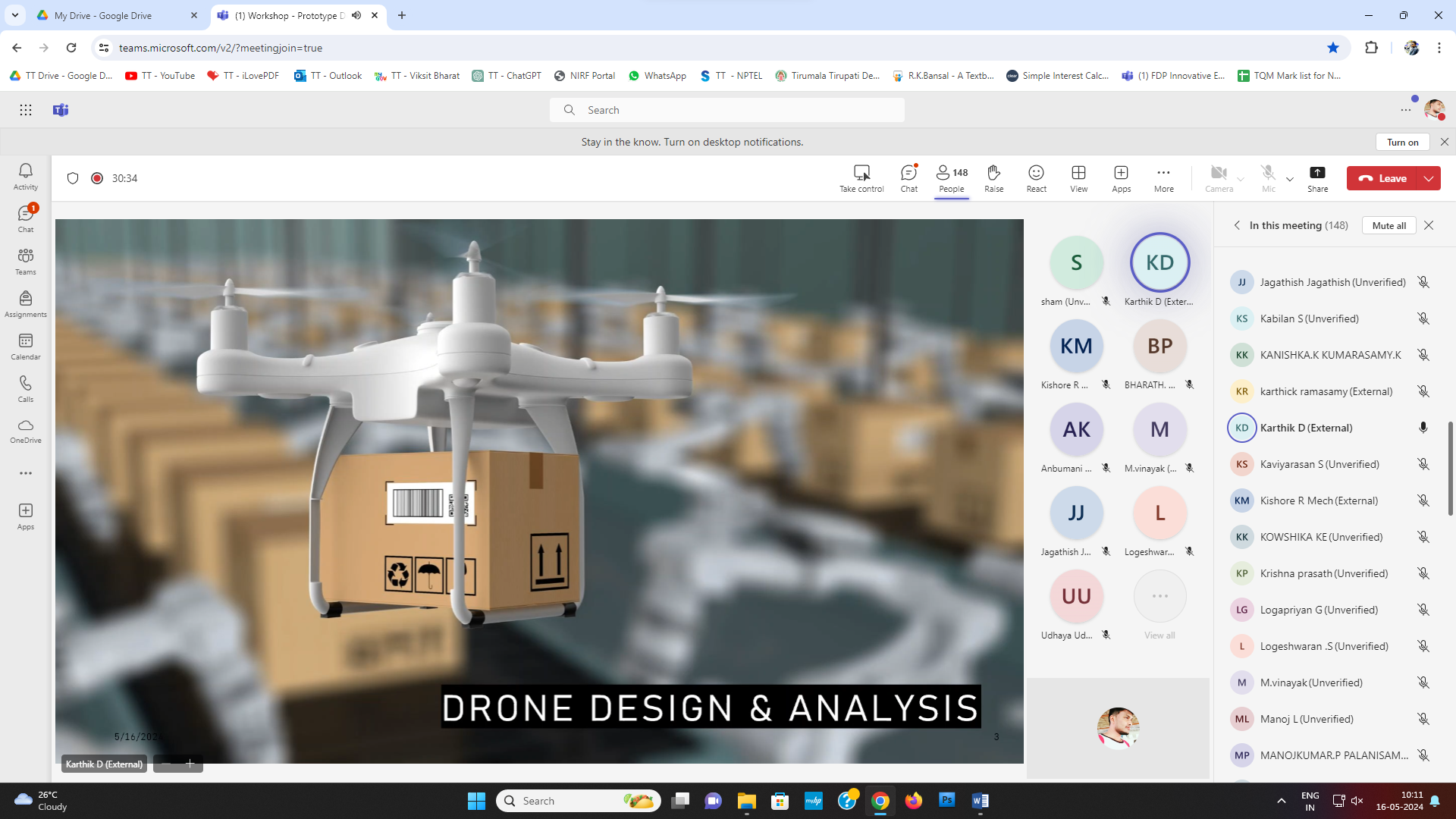1456x819 pixels.
Task: Toggle the Mic mute button
Action: point(1268,178)
